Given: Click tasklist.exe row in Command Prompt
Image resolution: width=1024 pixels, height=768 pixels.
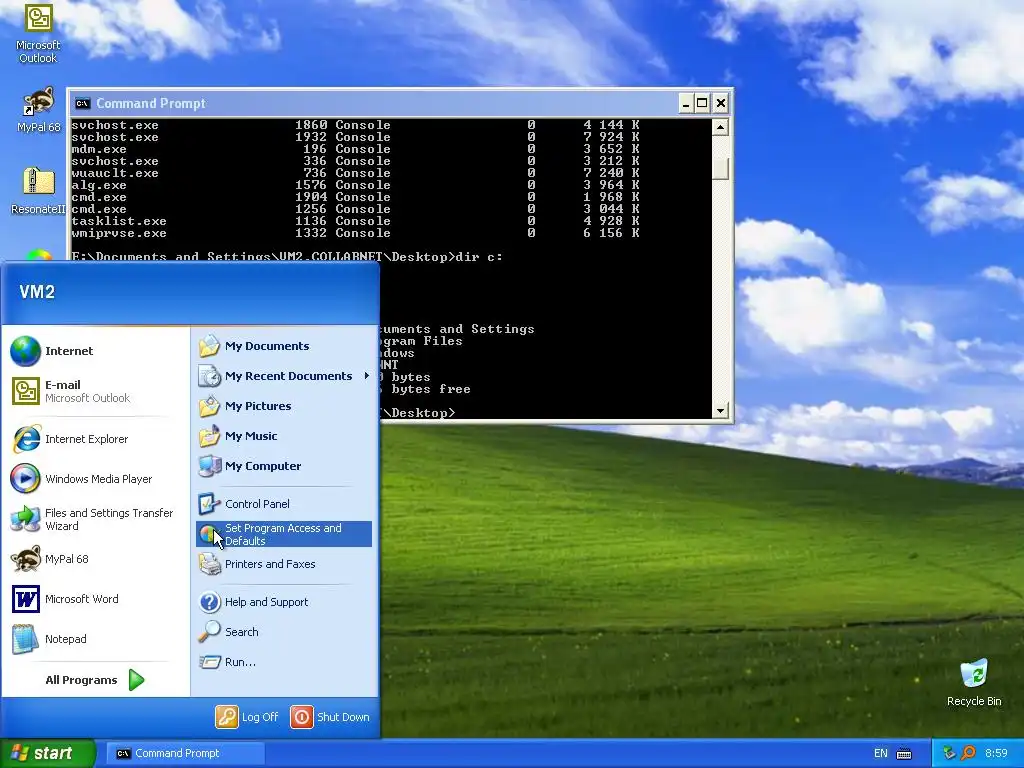Looking at the screenshot, I should 355,221.
